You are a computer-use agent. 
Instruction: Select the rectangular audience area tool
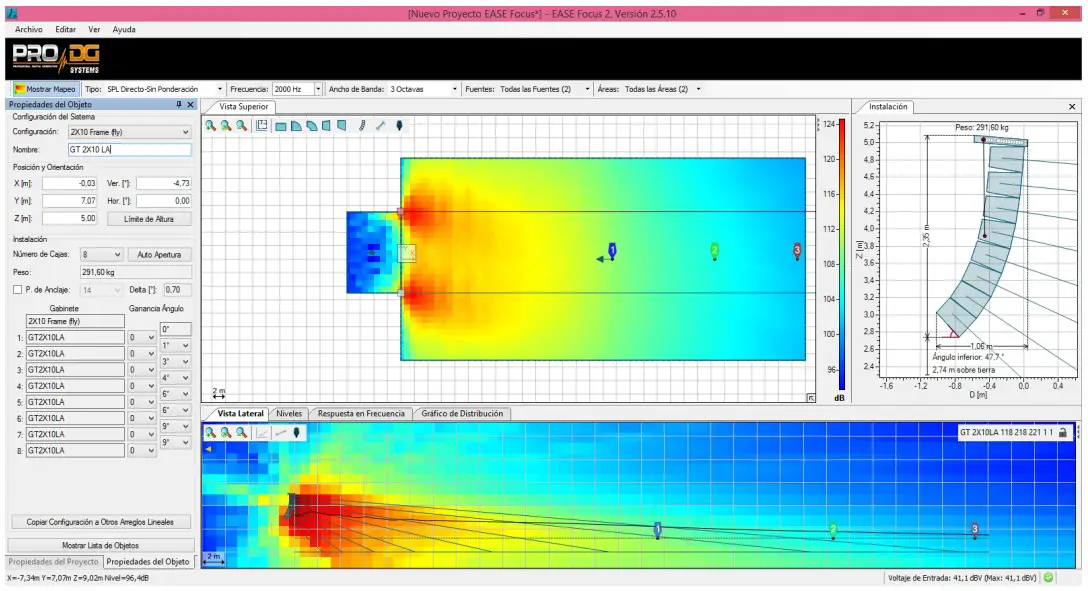(x=280, y=126)
